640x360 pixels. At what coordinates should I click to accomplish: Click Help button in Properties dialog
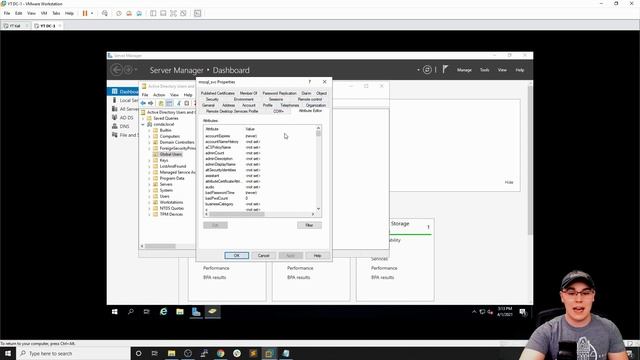click(x=317, y=256)
